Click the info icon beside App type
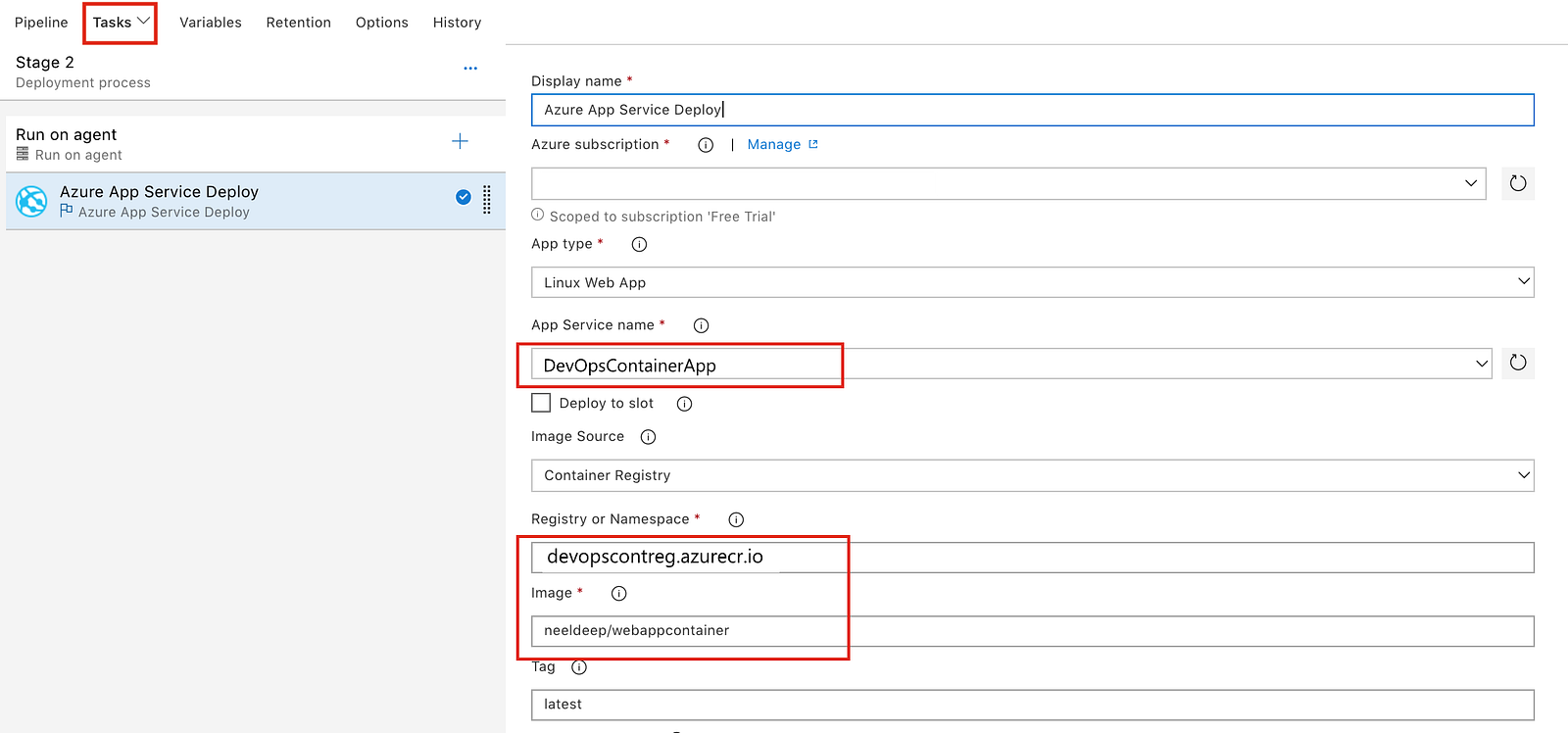 [x=639, y=244]
